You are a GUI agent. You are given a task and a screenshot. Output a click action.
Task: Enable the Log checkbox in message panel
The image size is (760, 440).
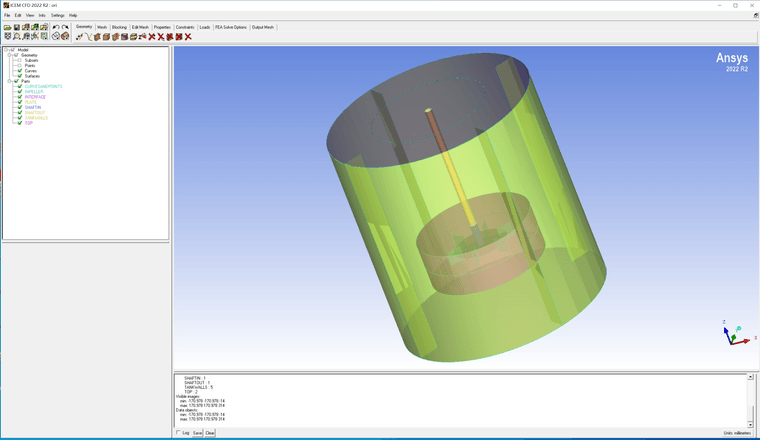(178, 433)
